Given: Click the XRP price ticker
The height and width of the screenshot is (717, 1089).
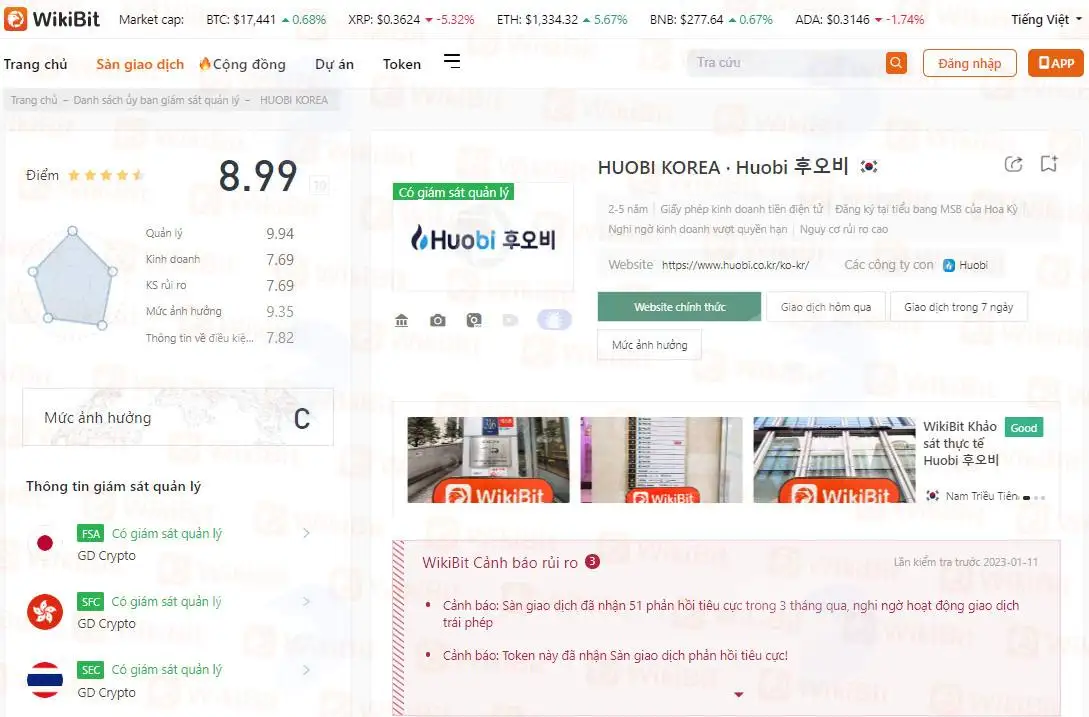Looking at the screenshot, I should 411,19.
